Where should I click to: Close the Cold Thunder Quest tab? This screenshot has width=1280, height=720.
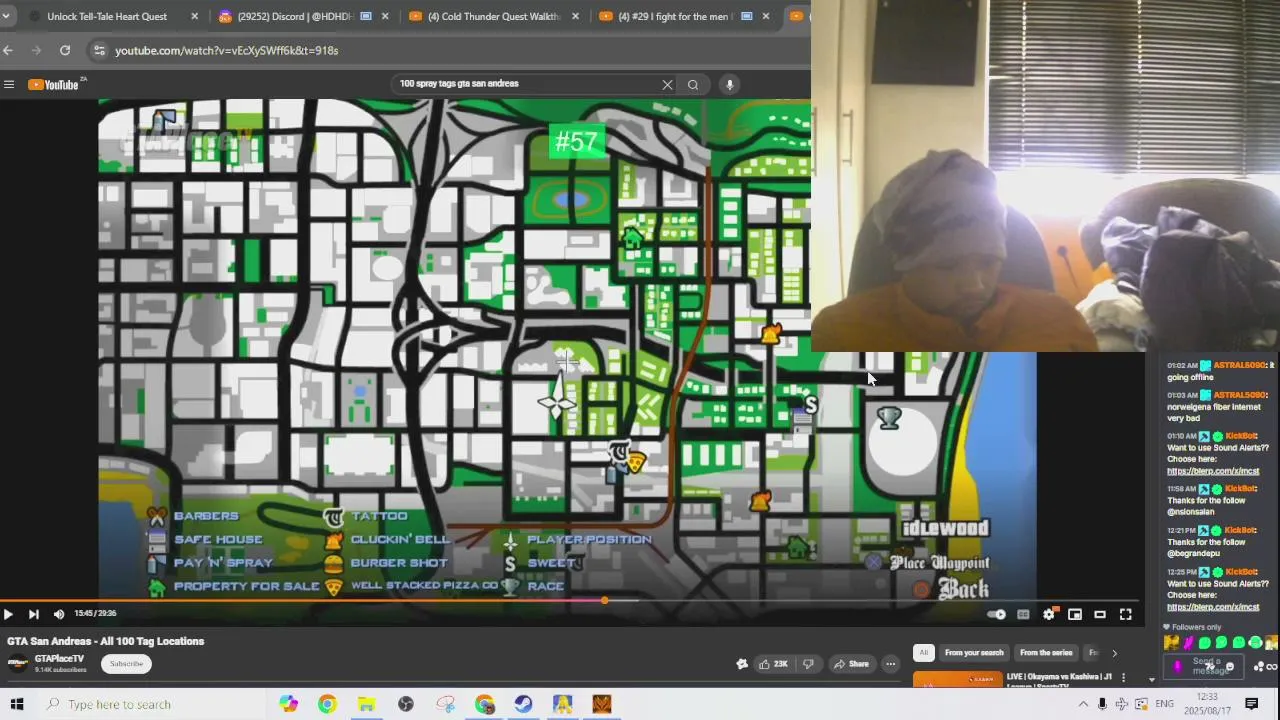coord(575,16)
